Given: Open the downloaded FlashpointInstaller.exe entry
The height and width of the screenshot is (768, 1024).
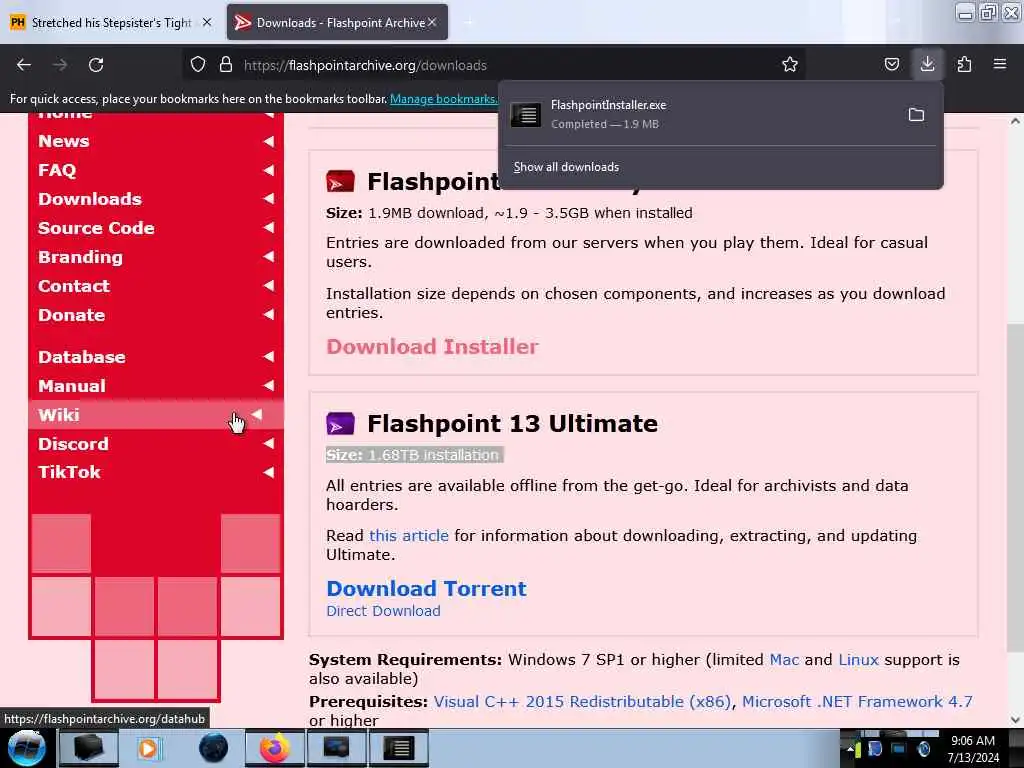Looking at the screenshot, I should click(x=699, y=114).
